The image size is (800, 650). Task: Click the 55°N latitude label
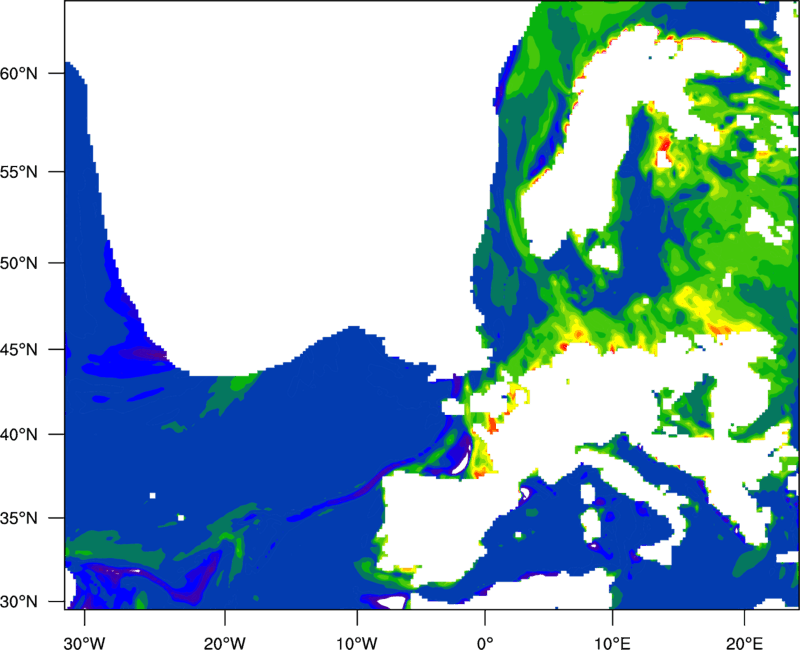coord(19,172)
